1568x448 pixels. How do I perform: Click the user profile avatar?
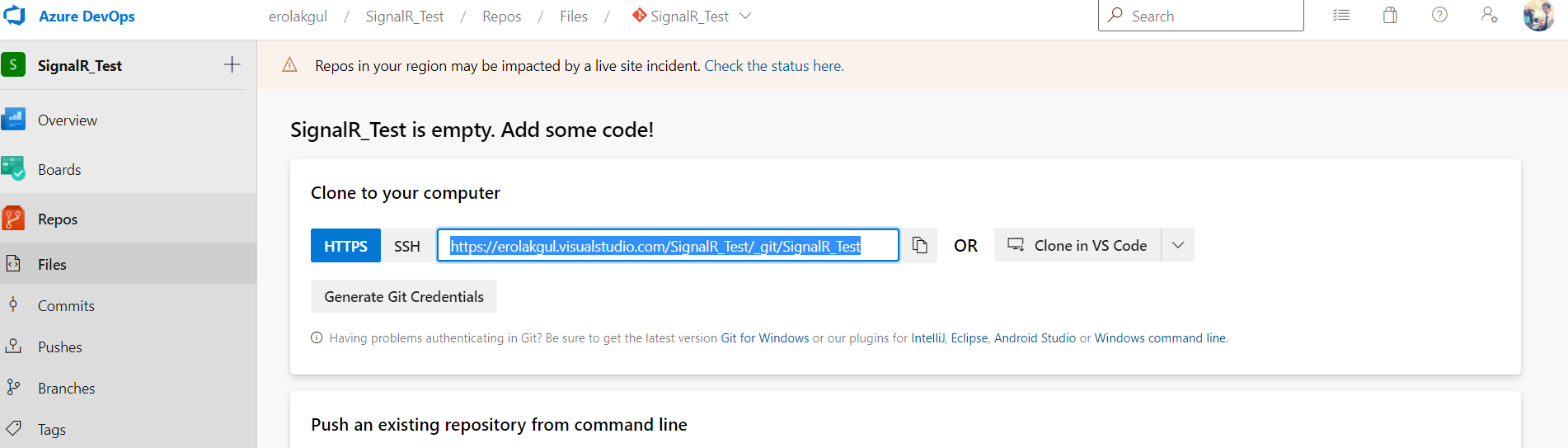coord(1537,16)
